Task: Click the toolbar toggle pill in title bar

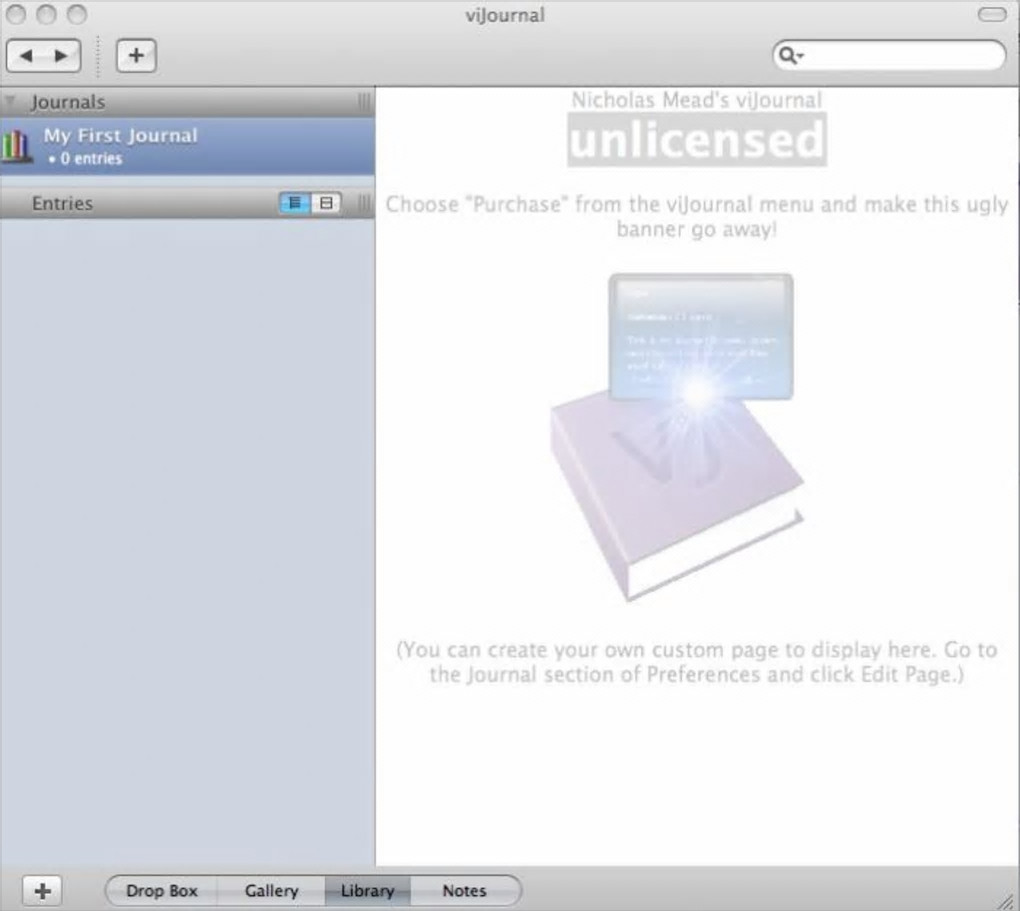Action: [992, 14]
